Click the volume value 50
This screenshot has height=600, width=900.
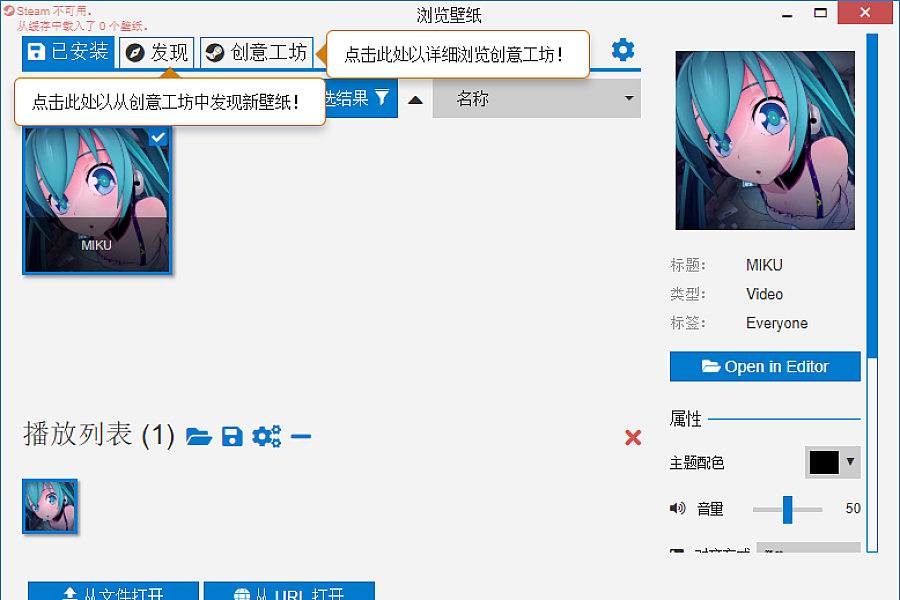coord(852,508)
